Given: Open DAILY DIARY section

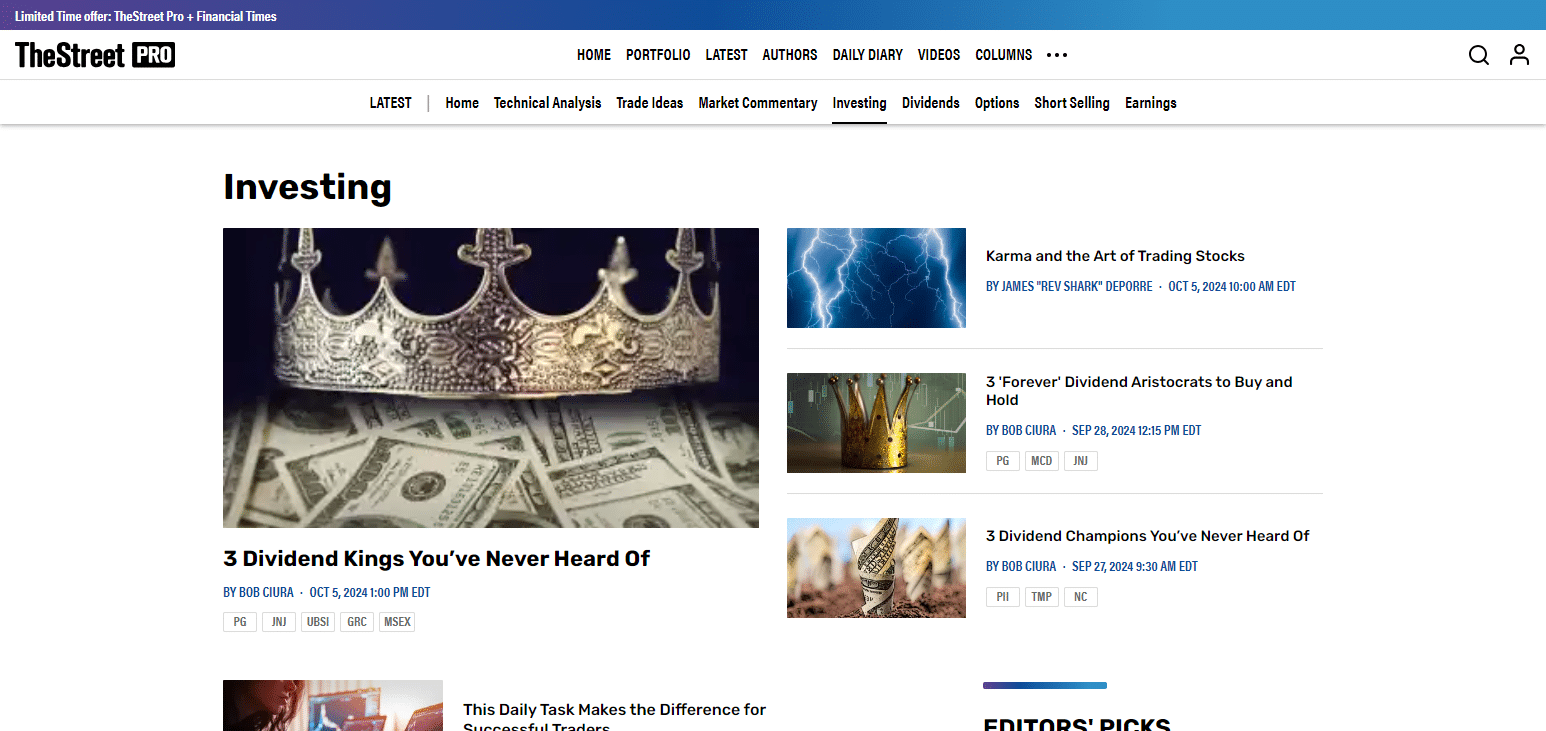Looking at the screenshot, I should (x=868, y=55).
